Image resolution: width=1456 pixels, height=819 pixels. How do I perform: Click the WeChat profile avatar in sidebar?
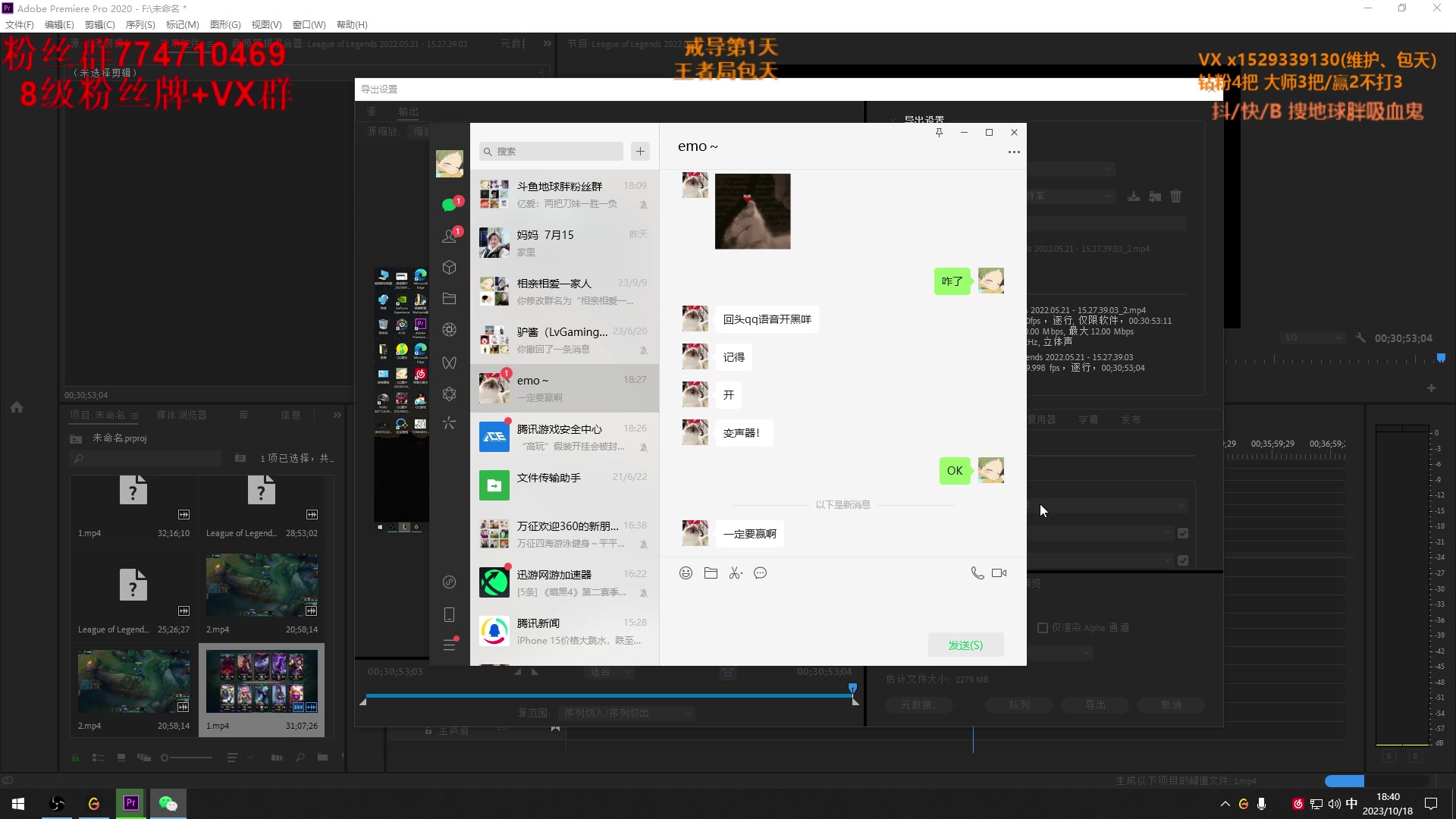coord(449,164)
